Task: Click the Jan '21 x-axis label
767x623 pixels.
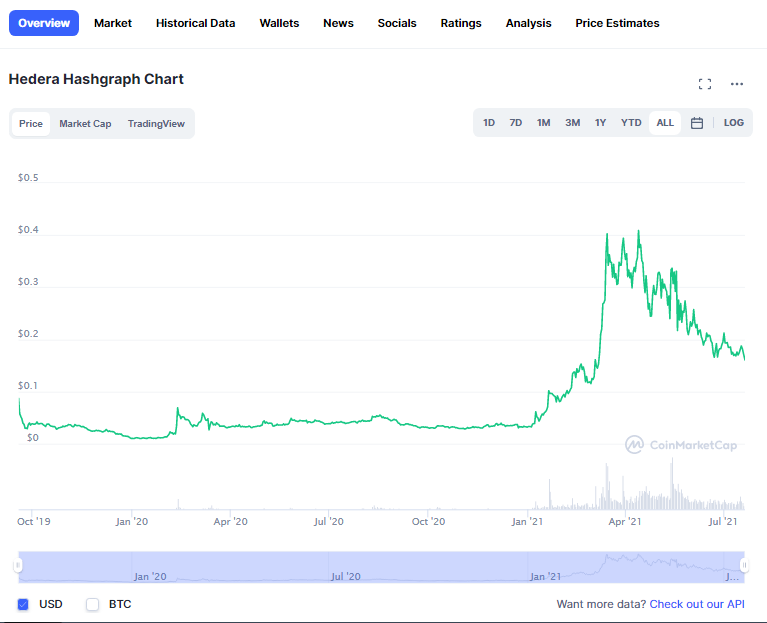Action: pos(527,521)
